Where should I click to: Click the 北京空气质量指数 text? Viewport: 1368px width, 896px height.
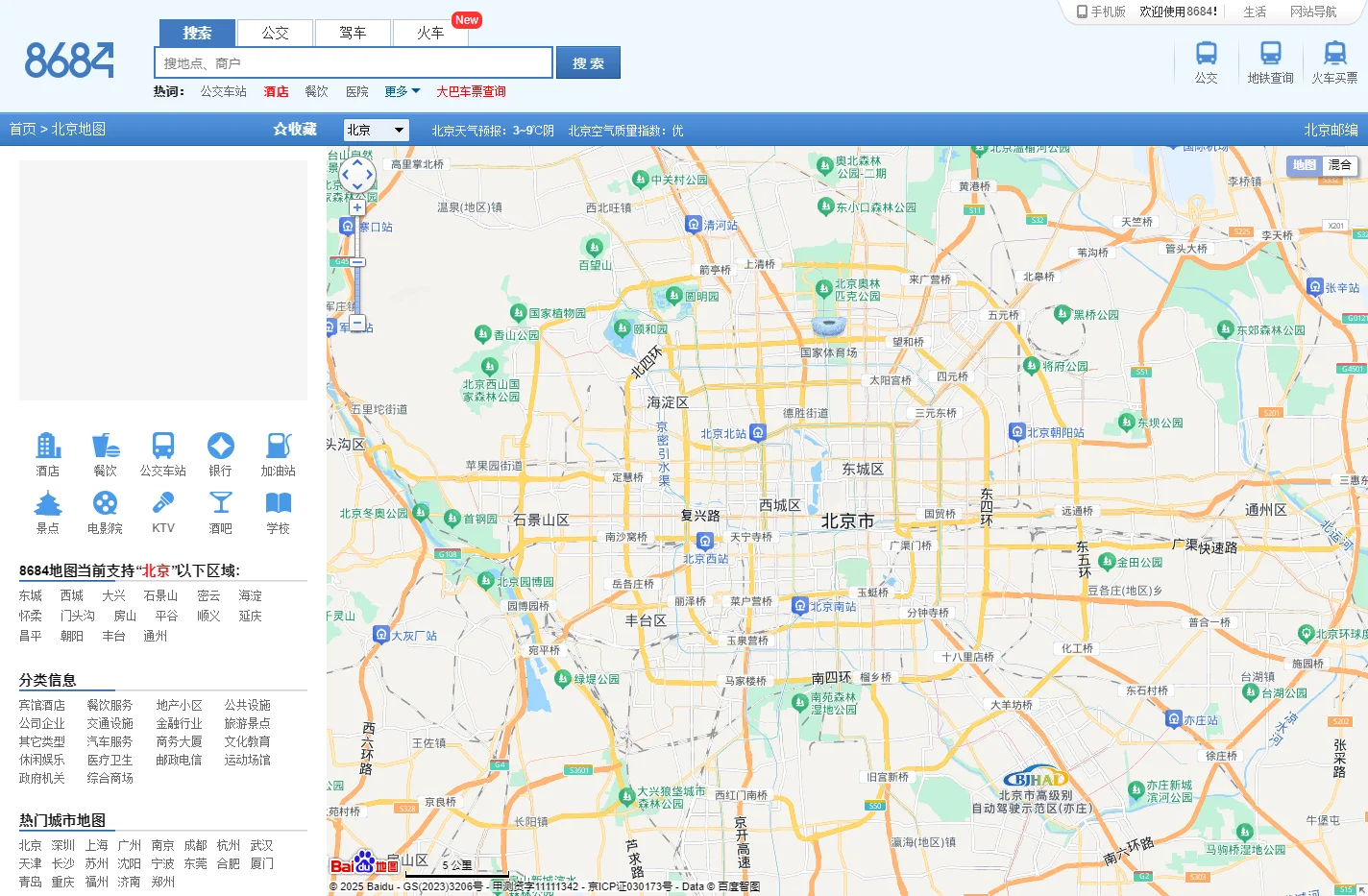point(625,131)
